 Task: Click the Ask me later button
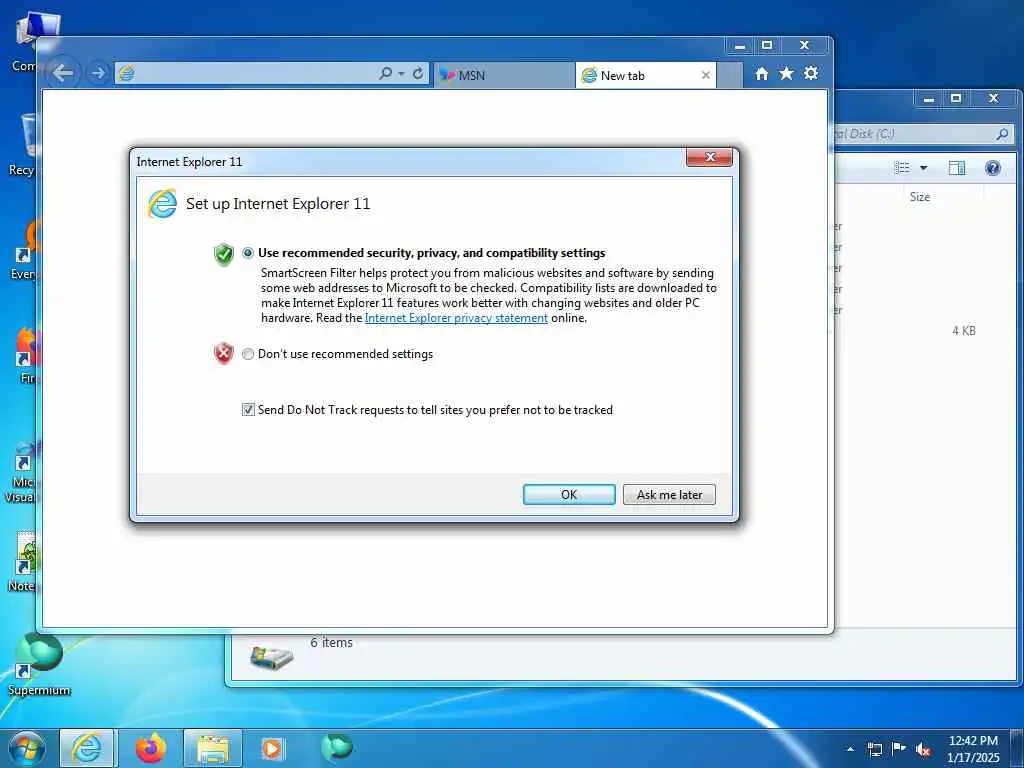pyautogui.click(x=669, y=494)
